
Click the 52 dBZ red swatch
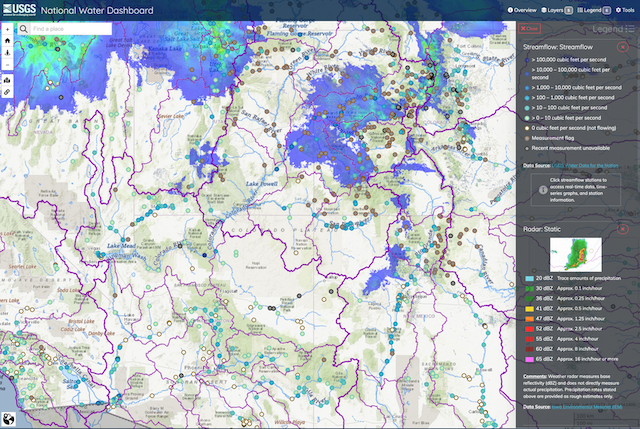[529, 329]
